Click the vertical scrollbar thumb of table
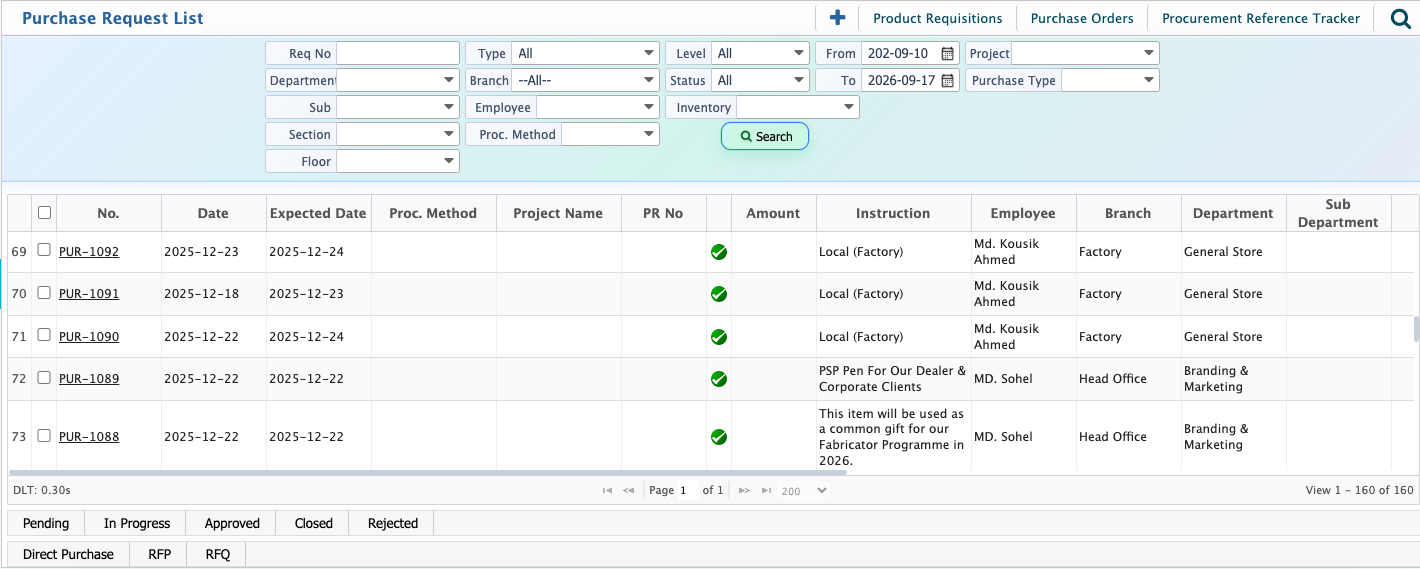This screenshot has width=1420, height=569. click(1416, 329)
